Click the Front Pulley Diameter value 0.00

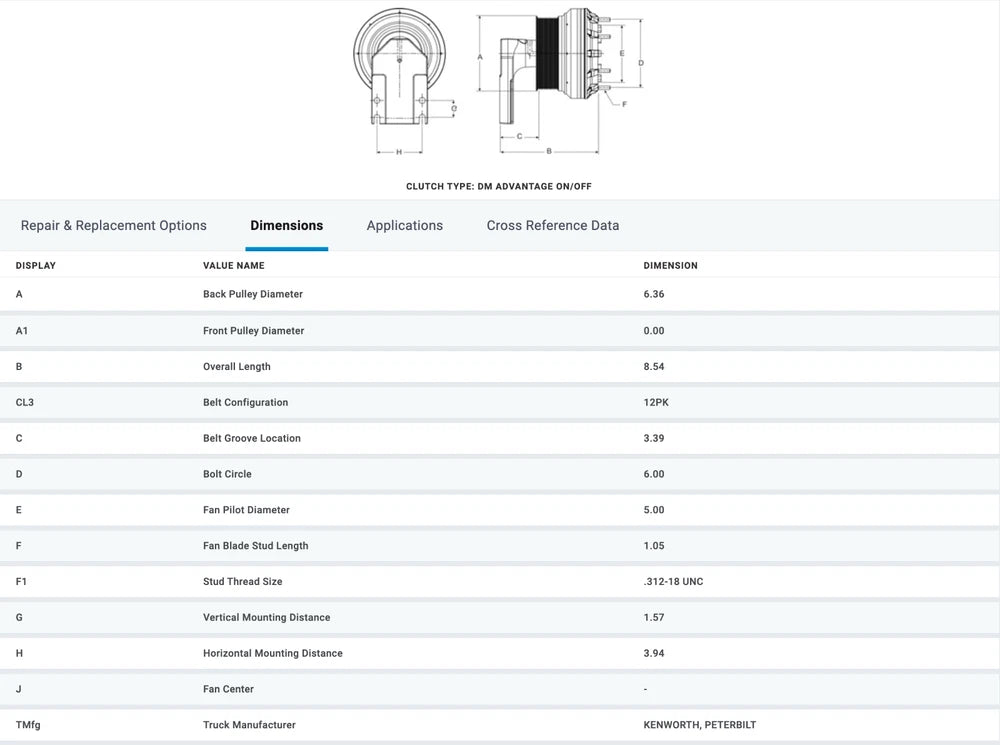654,331
